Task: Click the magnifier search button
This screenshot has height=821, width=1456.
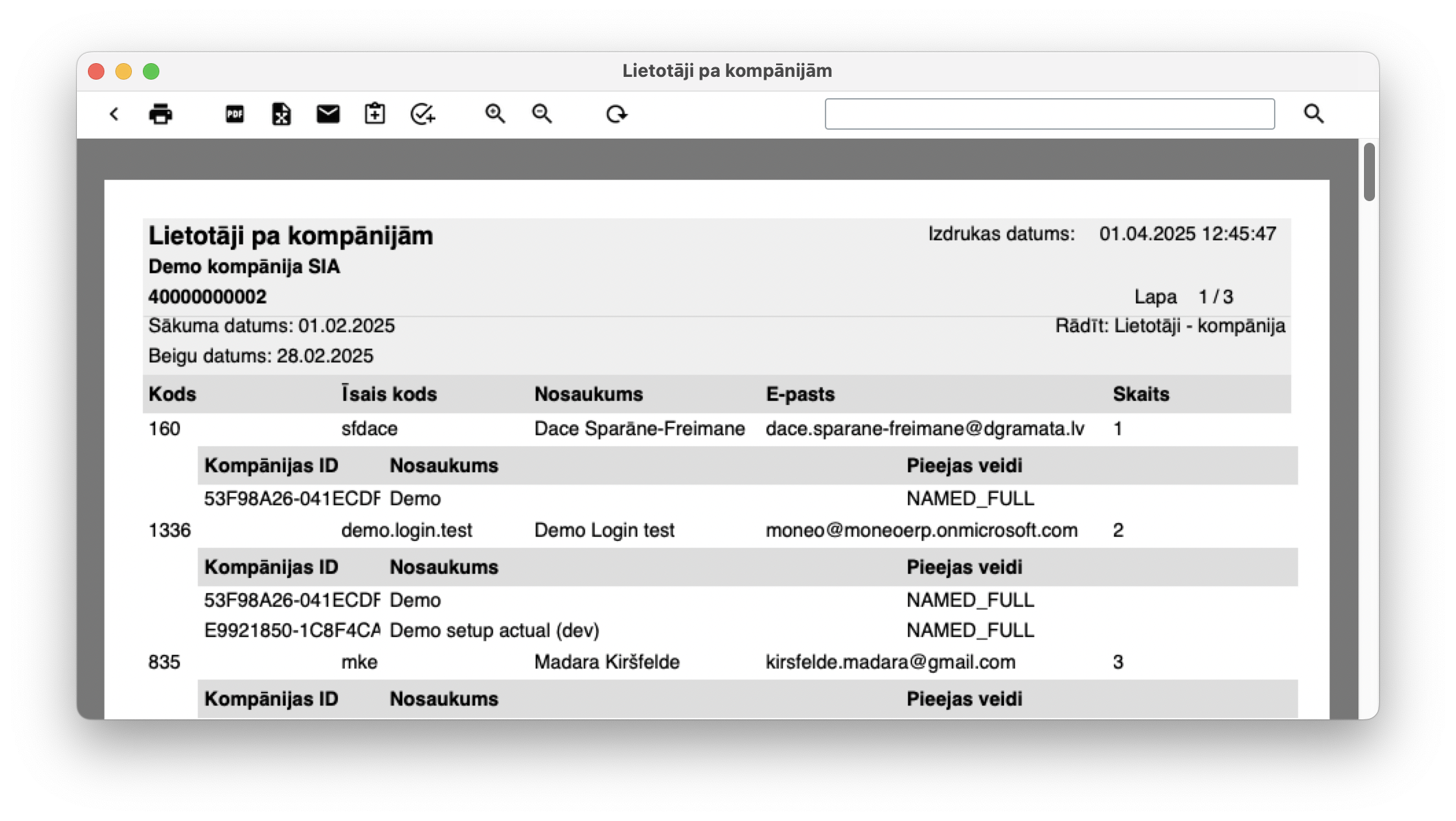Action: tap(1314, 114)
